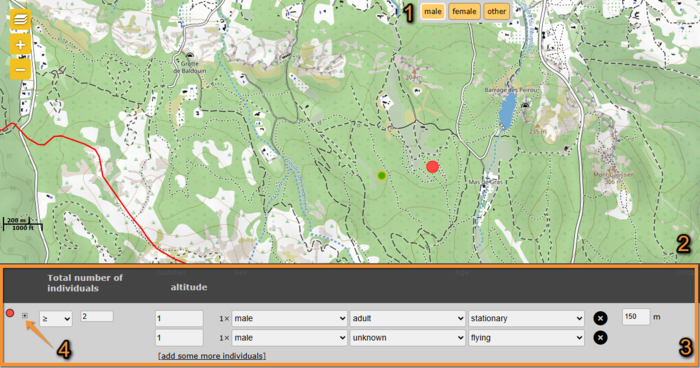Select the male quick-entry button
Screen dimensions: 700x368
pos(433,12)
